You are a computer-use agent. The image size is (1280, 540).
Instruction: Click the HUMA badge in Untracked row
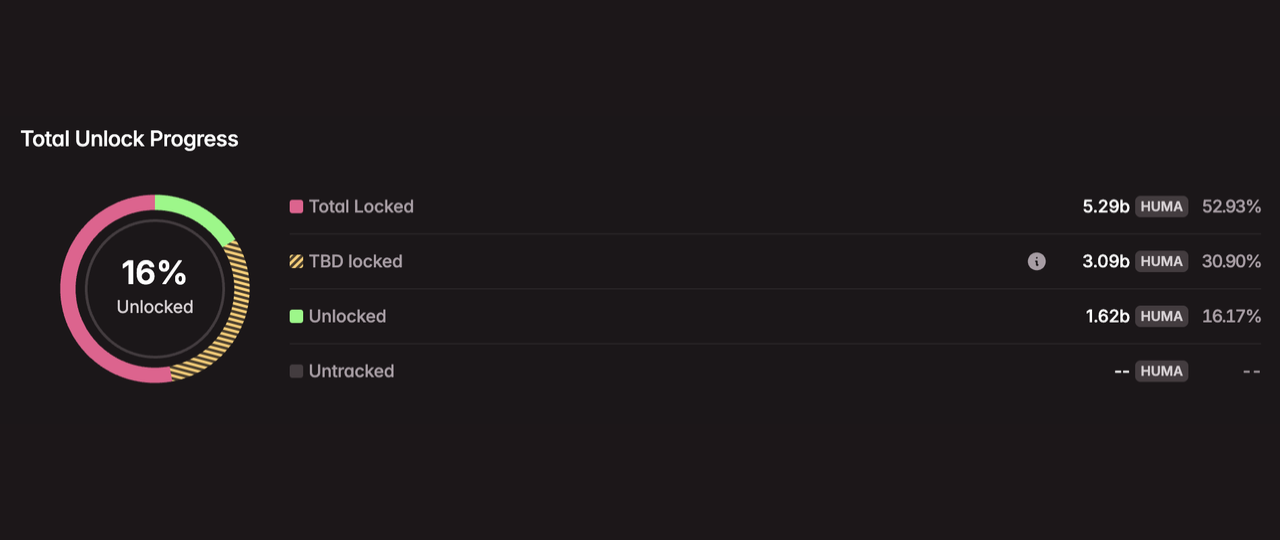pyautogui.click(x=1162, y=371)
